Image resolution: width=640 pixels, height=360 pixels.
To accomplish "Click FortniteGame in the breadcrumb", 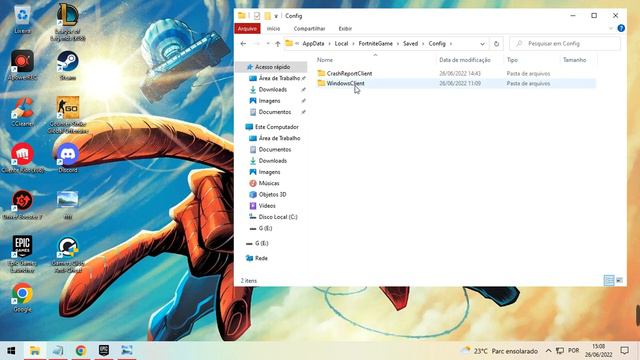I will pyautogui.click(x=376, y=44).
